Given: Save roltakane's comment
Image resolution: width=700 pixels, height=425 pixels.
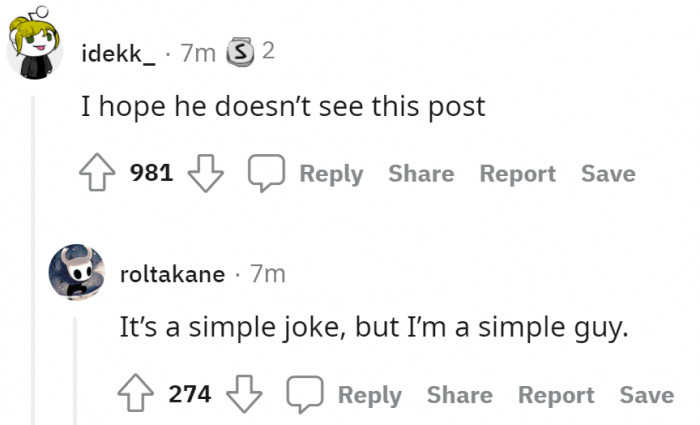Looking at the screenshot, I should click(x=646, y=395).
